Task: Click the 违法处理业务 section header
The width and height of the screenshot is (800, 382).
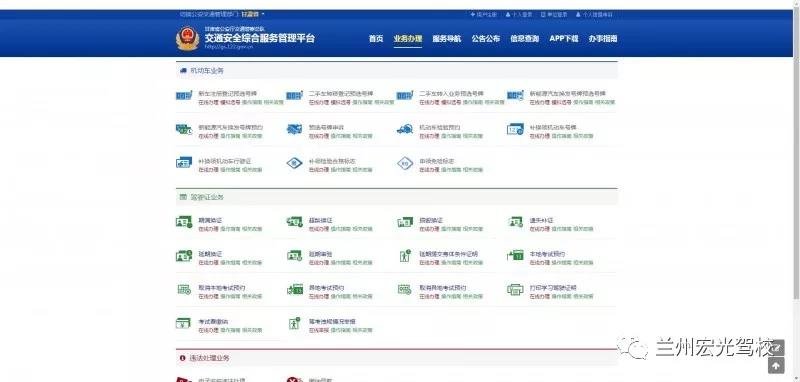Action: (397, 358)
